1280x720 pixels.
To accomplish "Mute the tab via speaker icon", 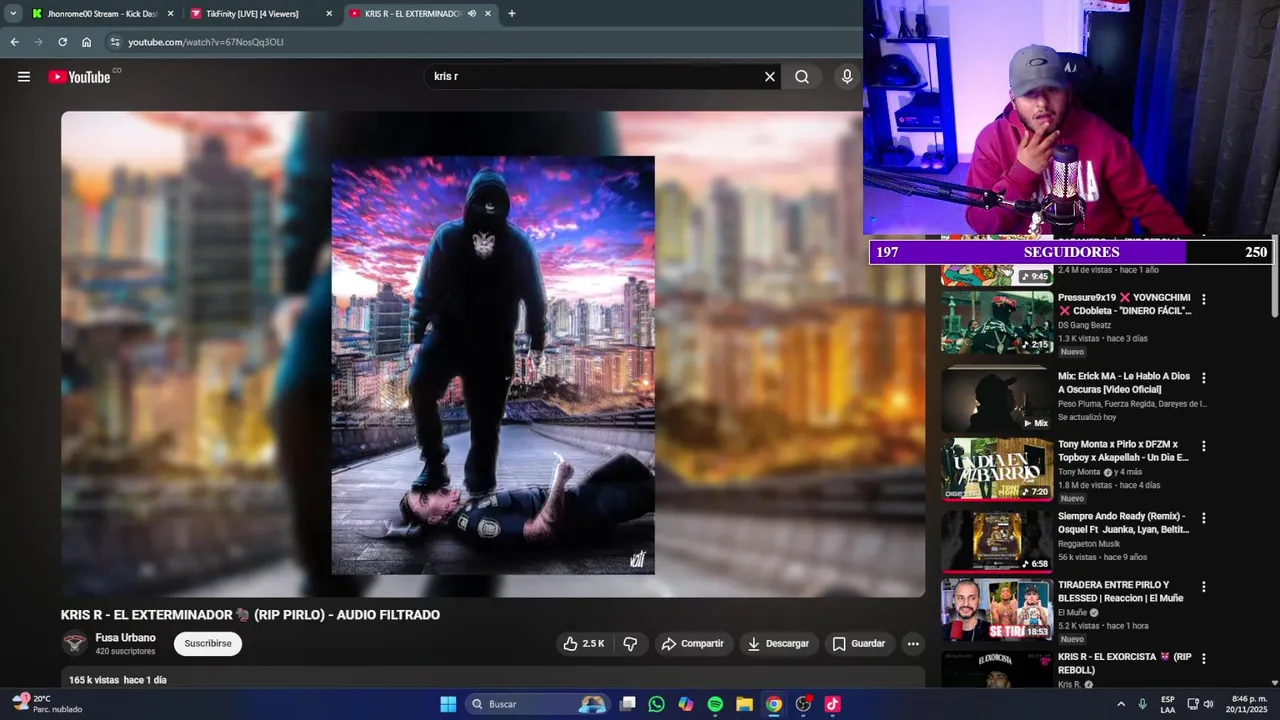I will [472, 14].
